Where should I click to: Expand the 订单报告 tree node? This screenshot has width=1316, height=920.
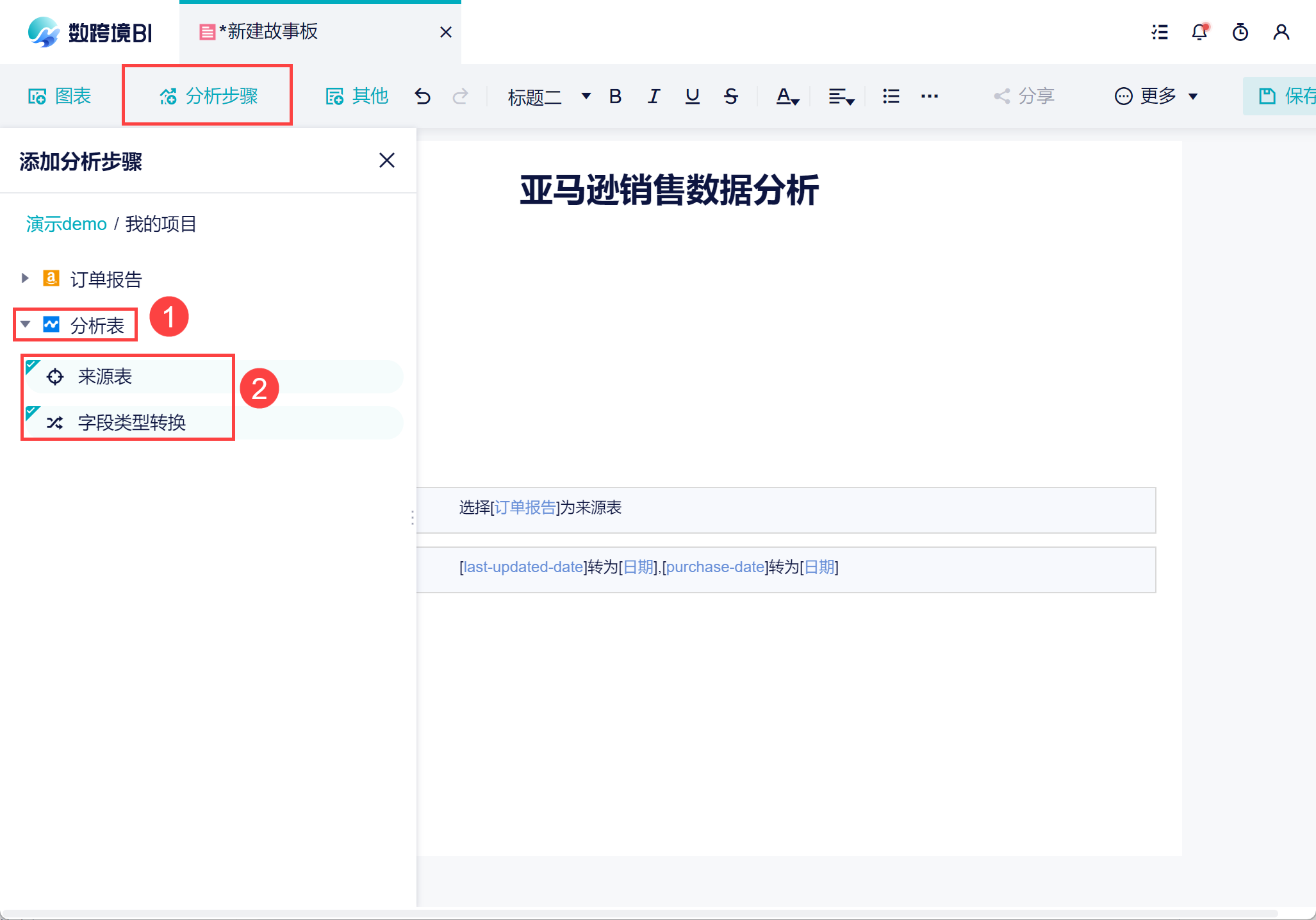tap(25, 278)
